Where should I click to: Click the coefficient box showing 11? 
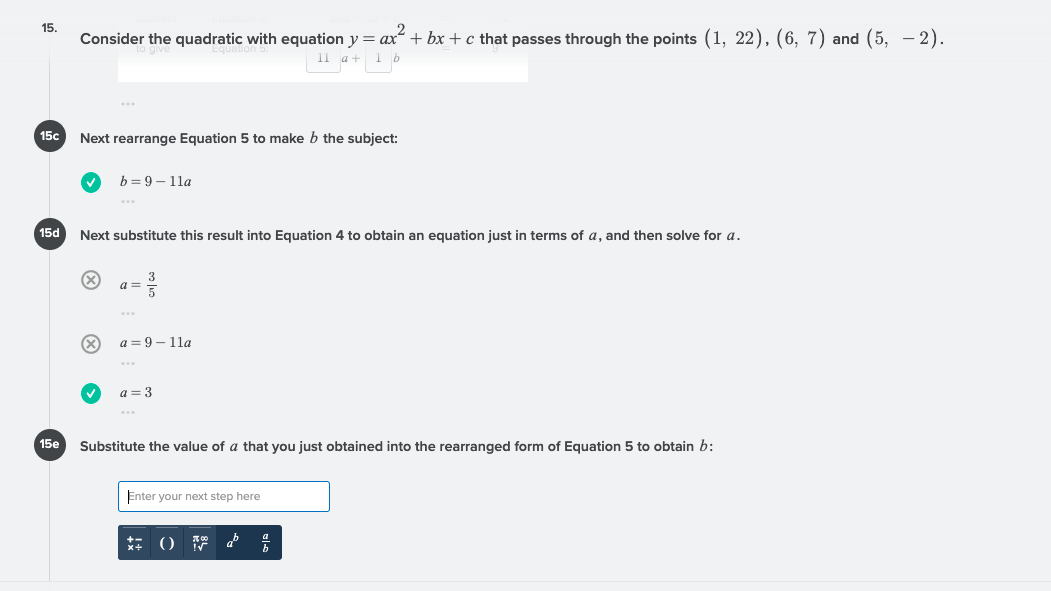click(x=323, y=57)
